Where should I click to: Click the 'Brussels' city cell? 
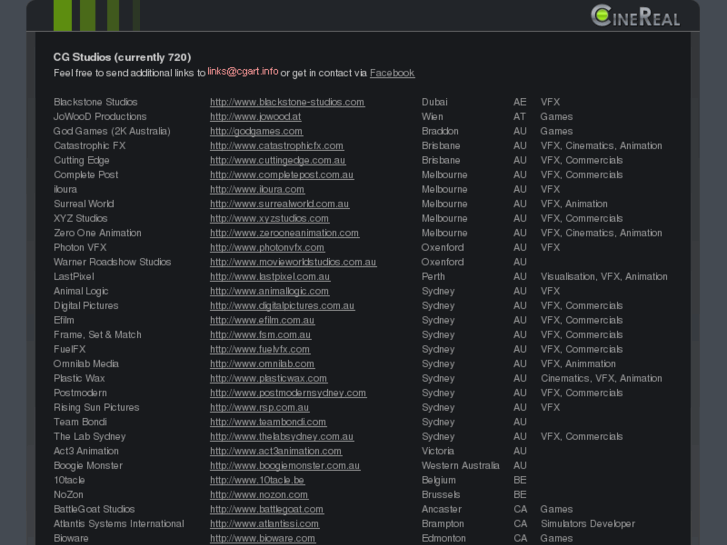[441, 495]
